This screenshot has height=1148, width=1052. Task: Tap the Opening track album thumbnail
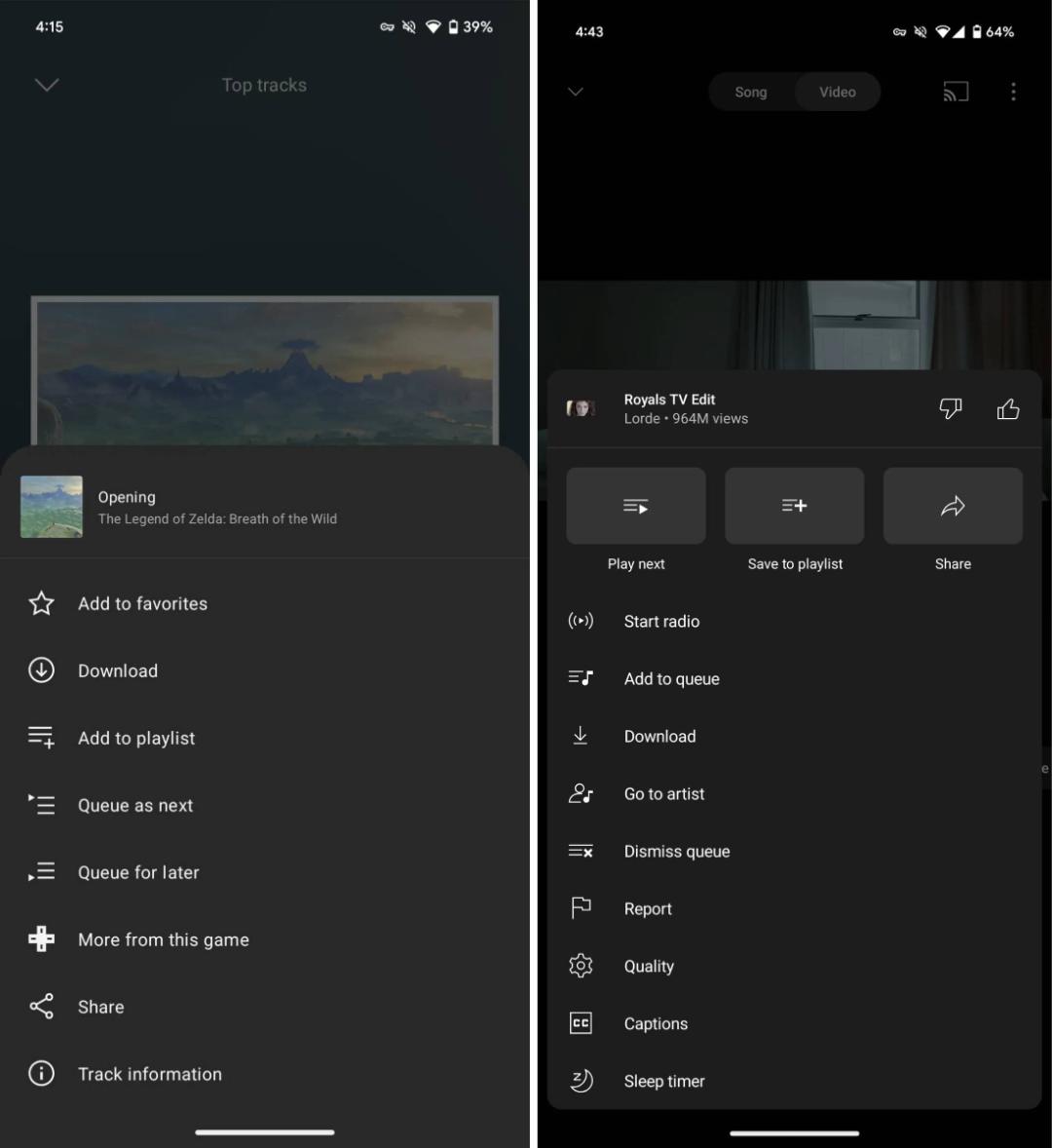(x=52, y=507)
